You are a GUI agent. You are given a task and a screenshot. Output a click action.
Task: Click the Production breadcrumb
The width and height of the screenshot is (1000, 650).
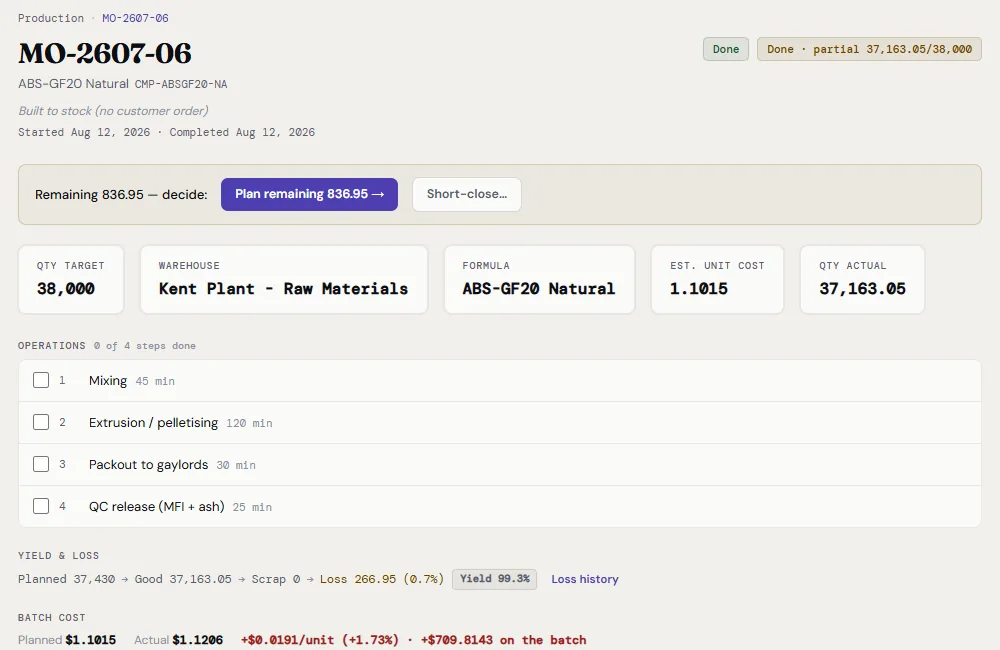[x=51, y=18]
